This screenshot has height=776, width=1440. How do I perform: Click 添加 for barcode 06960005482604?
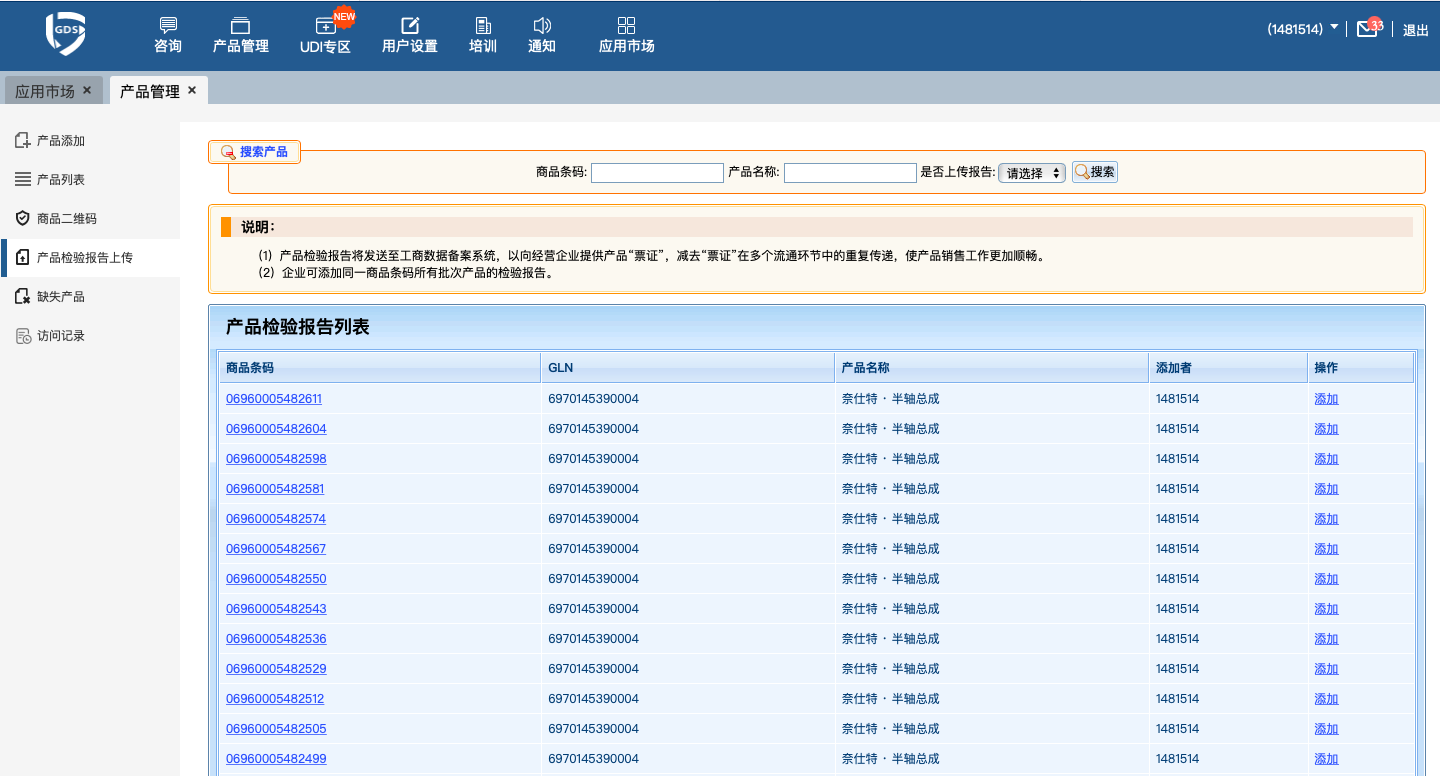point(1326,429)
